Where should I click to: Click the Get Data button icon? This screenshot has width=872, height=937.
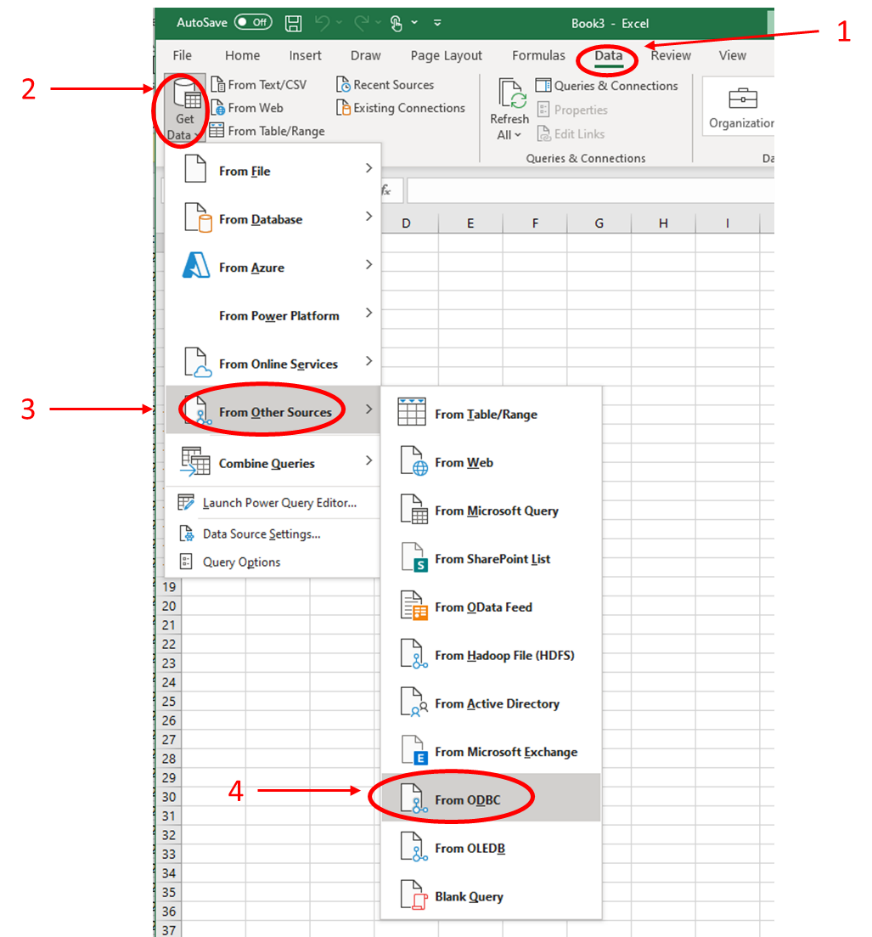coord(186,98)
